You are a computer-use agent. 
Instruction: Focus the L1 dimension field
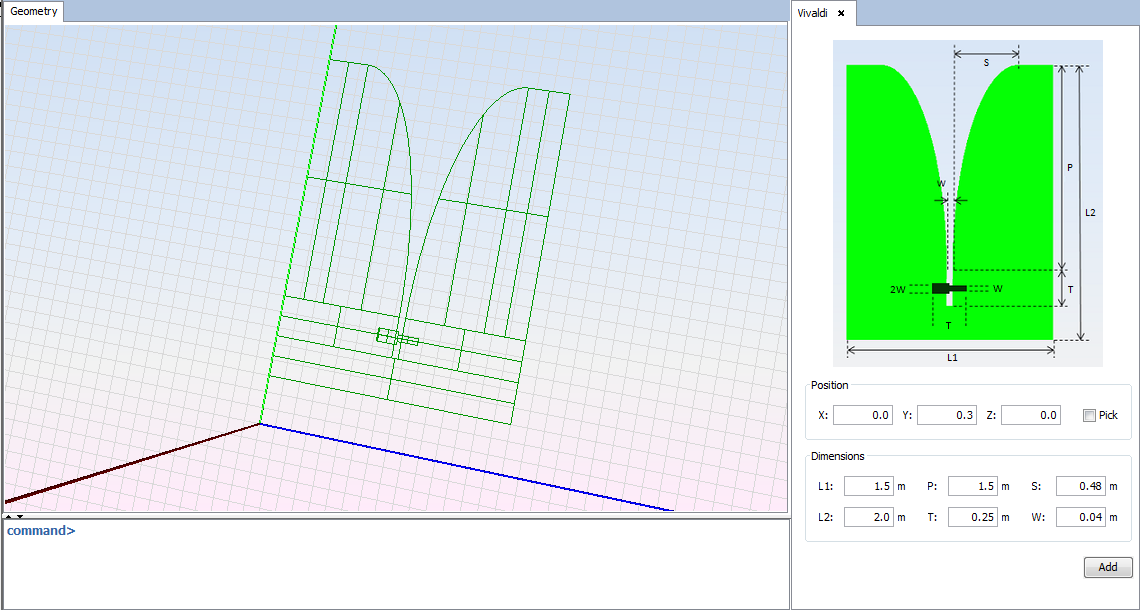868,486
